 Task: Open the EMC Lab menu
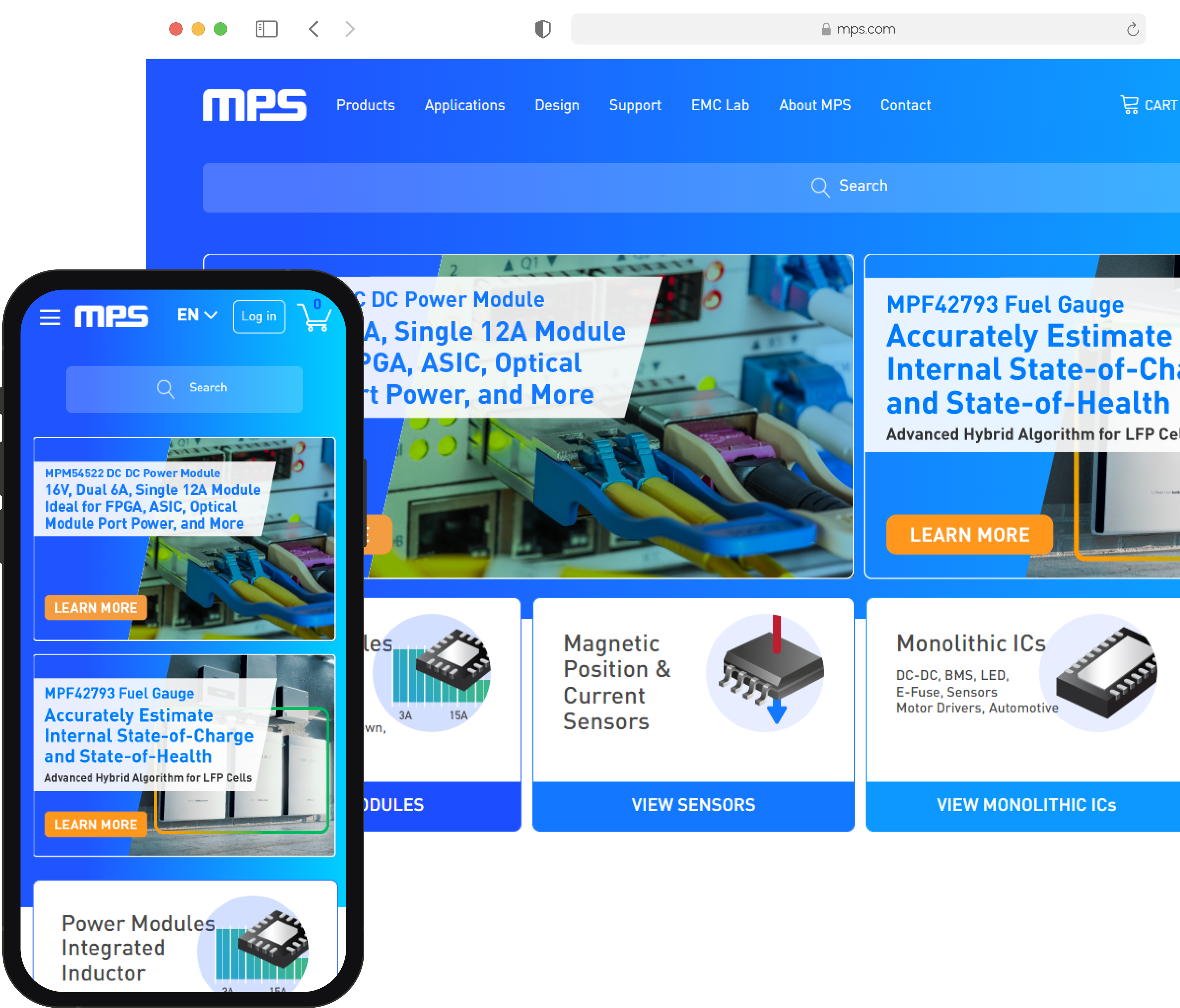pyautogui.click(x=720, y=105)
